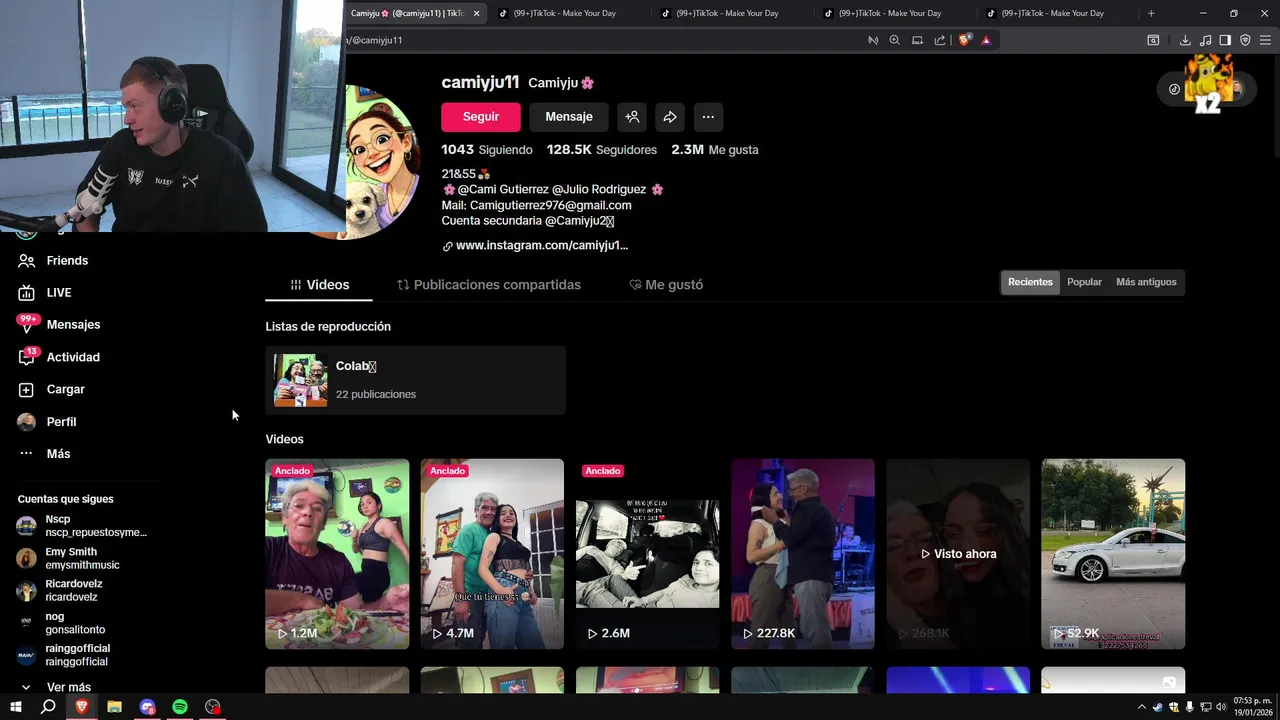Open followed account Emy Smith
Screen dimensions: 1280x720
[68, 558]
